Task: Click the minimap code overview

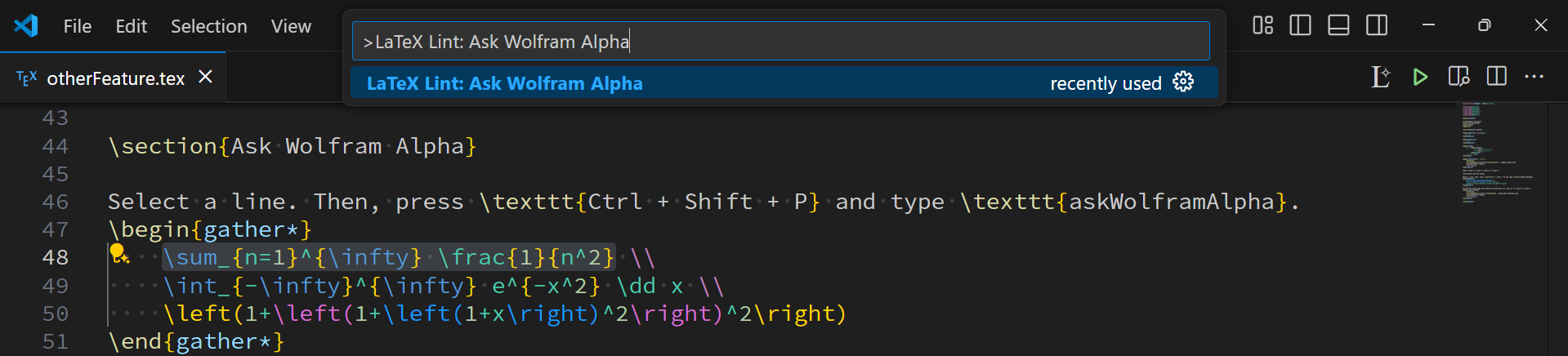Action: click(1502, 153)
